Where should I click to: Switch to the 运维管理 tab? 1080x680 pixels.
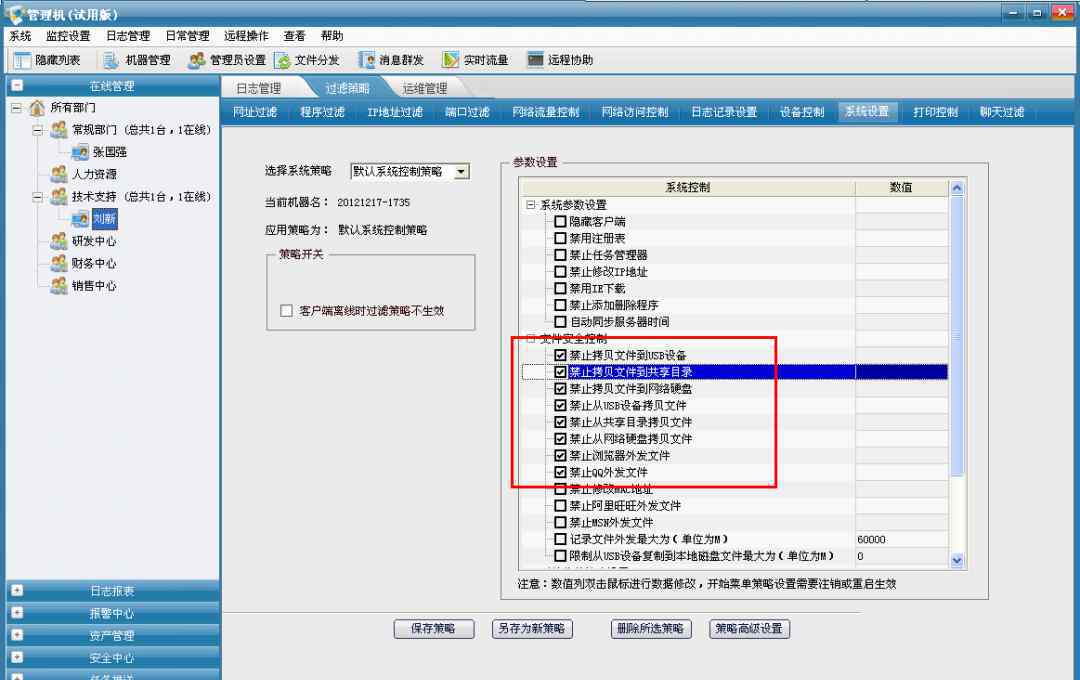pos(424,89)
